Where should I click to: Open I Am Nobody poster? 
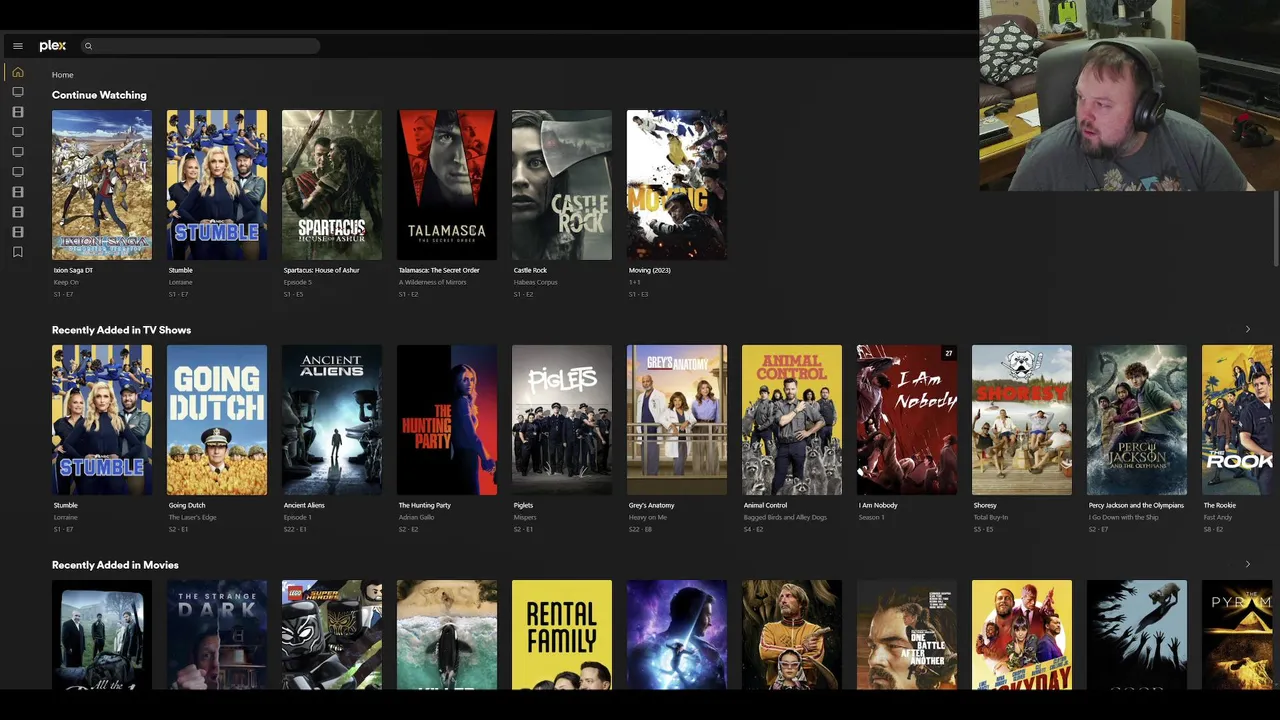[x=907, y=420]
